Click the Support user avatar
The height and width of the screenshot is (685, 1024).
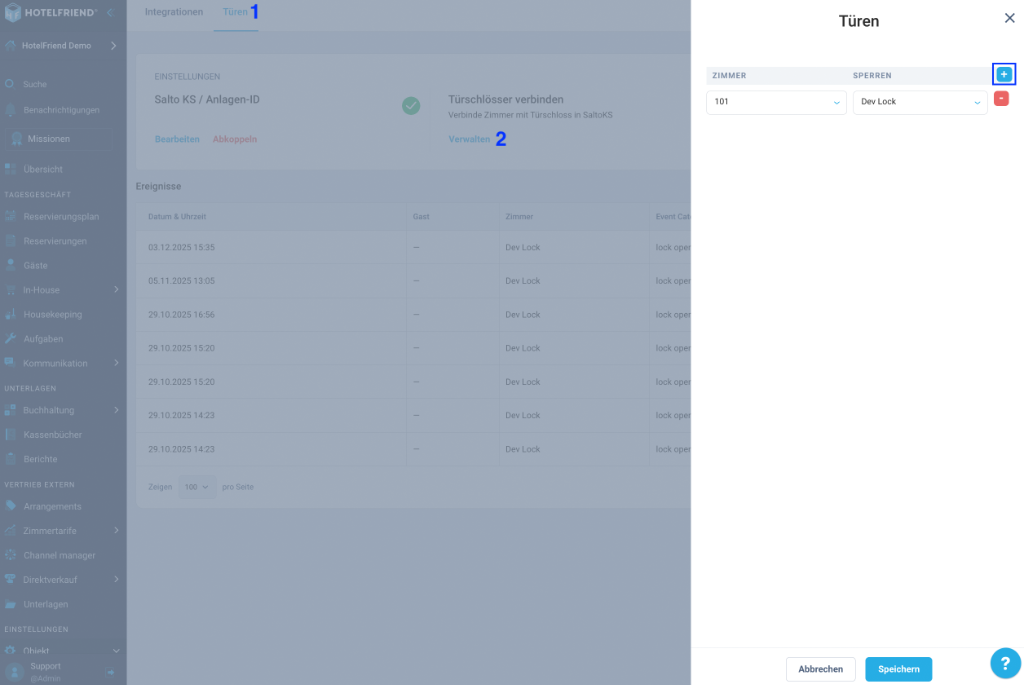14,672
